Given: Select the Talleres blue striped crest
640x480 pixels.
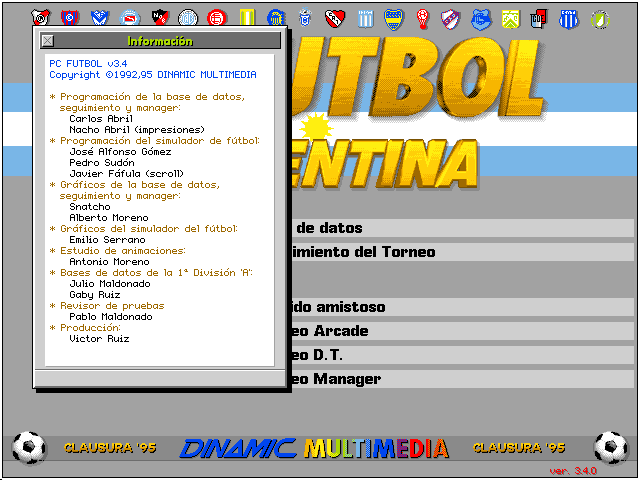Looking at the screenshot, I should pos(569,19).
